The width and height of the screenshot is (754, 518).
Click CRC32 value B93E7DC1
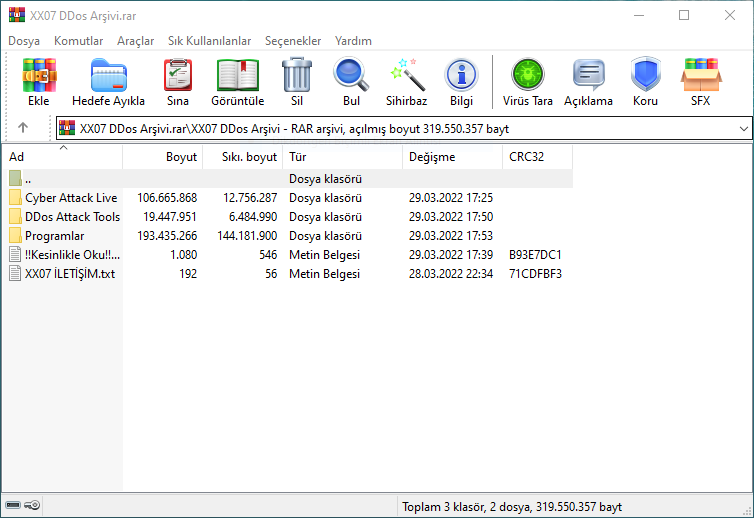pos(535,254)
